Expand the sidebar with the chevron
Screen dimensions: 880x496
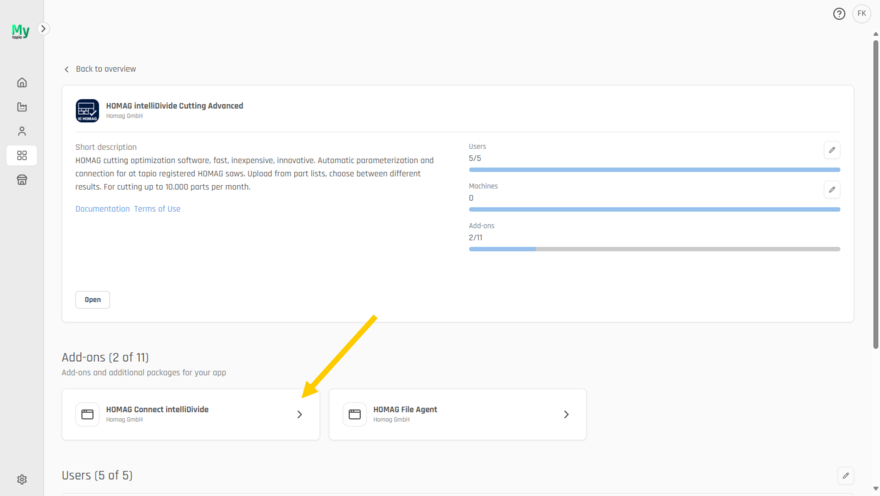pos(43,29)
